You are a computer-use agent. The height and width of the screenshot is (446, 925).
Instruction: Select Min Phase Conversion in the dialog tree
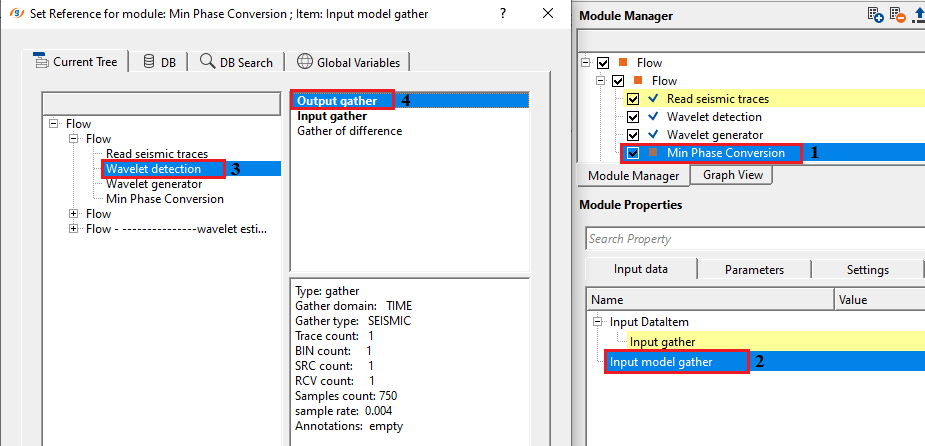[165, 199]
